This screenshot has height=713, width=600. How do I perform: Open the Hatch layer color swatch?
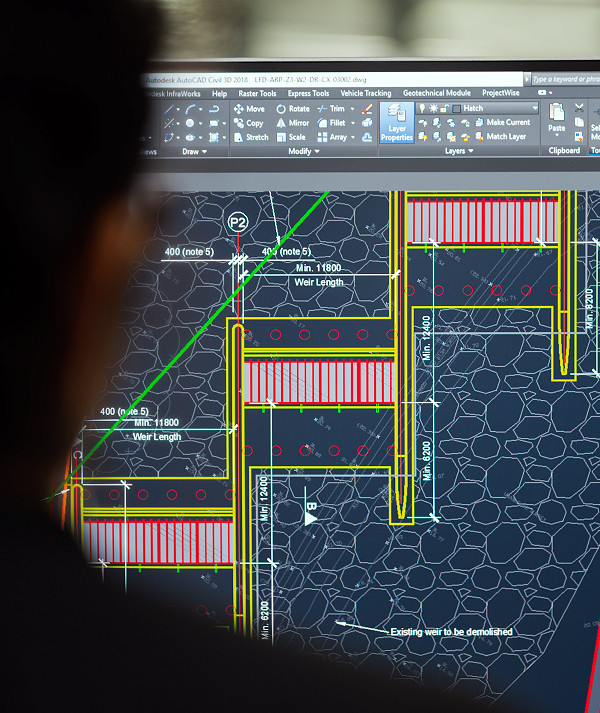[x=457, y=108]
